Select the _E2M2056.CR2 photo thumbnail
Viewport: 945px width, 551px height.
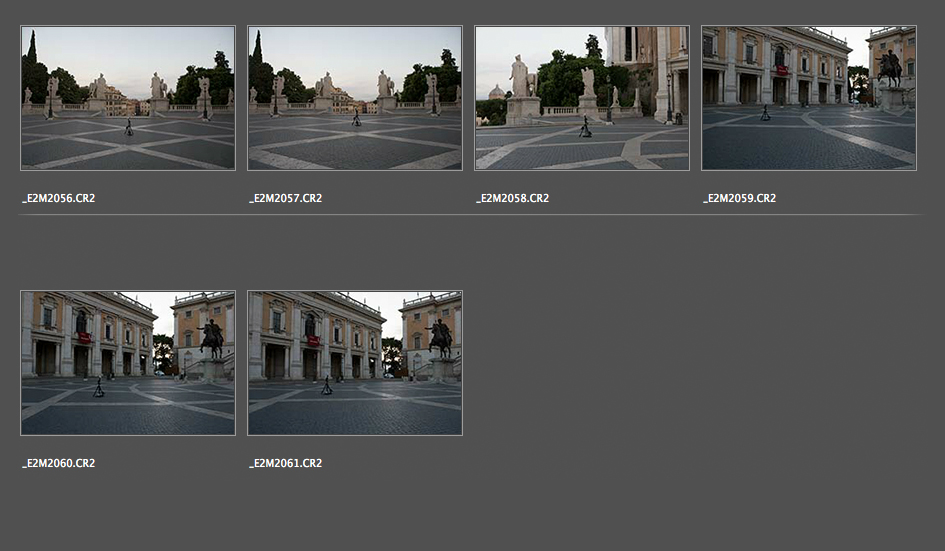coord(128,98)
